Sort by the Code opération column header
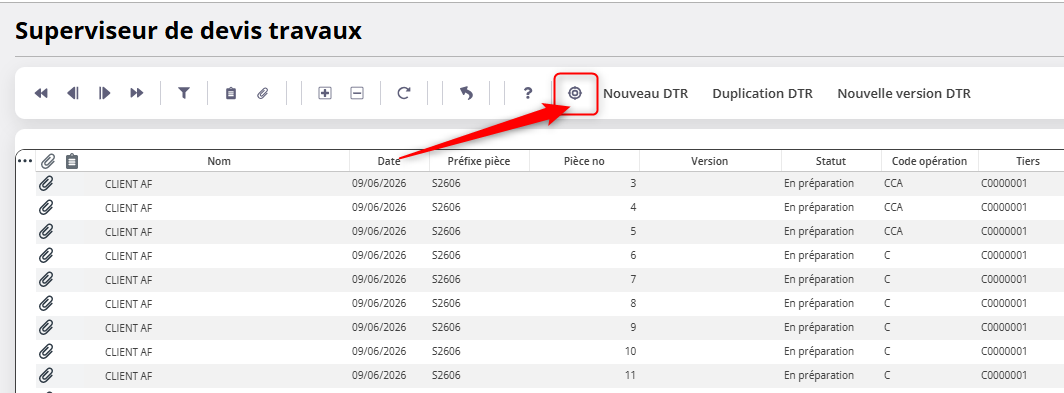Viewport: 1064px width, 393px height. (x=930, y=161)
